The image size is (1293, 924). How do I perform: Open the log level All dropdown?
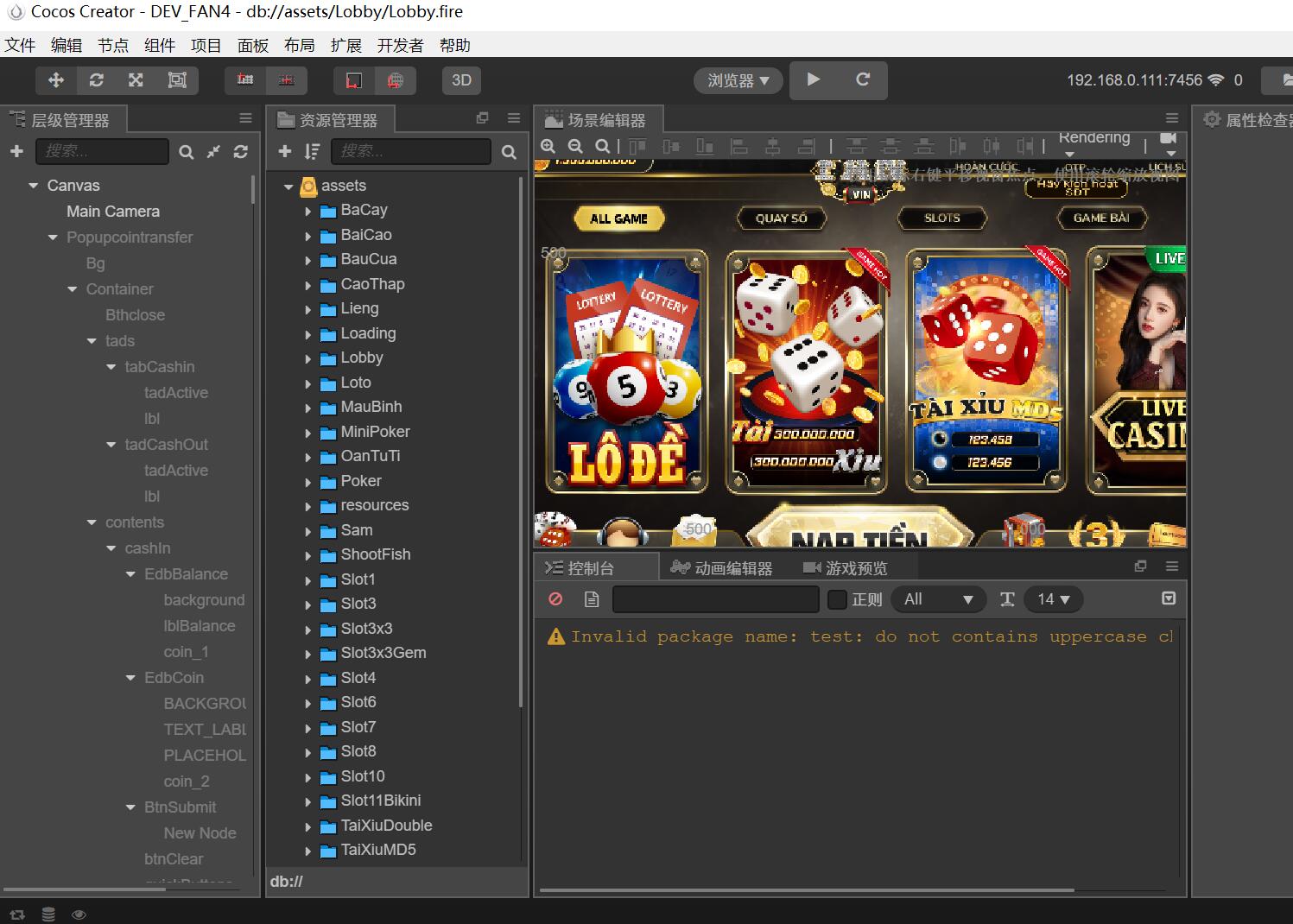point(937,599)
